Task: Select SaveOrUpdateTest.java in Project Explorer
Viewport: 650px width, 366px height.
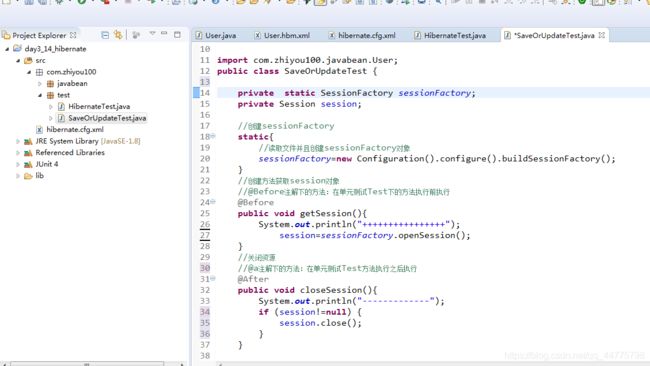Action: click(x=107, y=118)
